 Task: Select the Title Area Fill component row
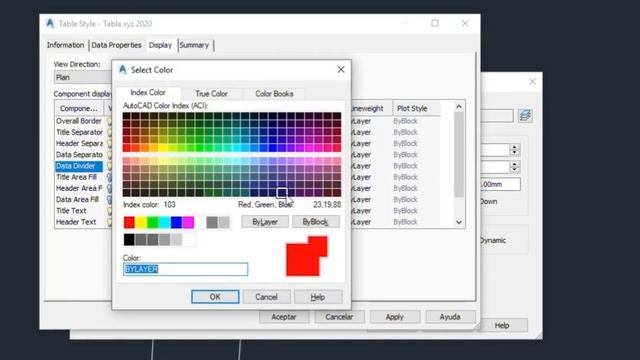[79, 177]
